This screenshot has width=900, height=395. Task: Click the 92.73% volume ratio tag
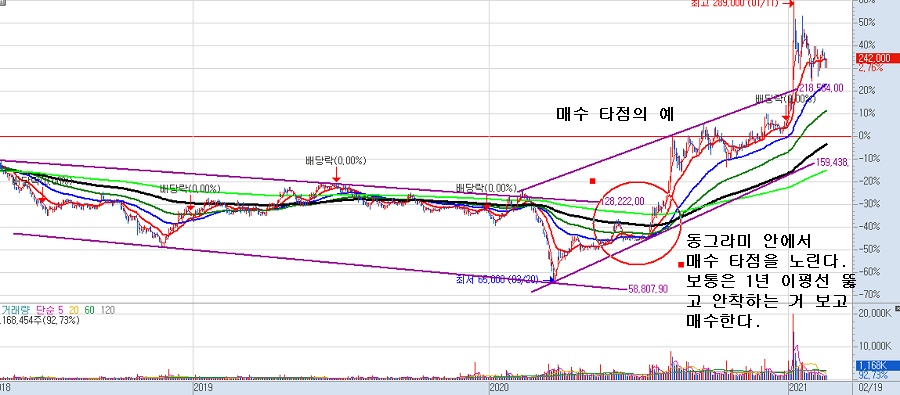pos(872,374)
